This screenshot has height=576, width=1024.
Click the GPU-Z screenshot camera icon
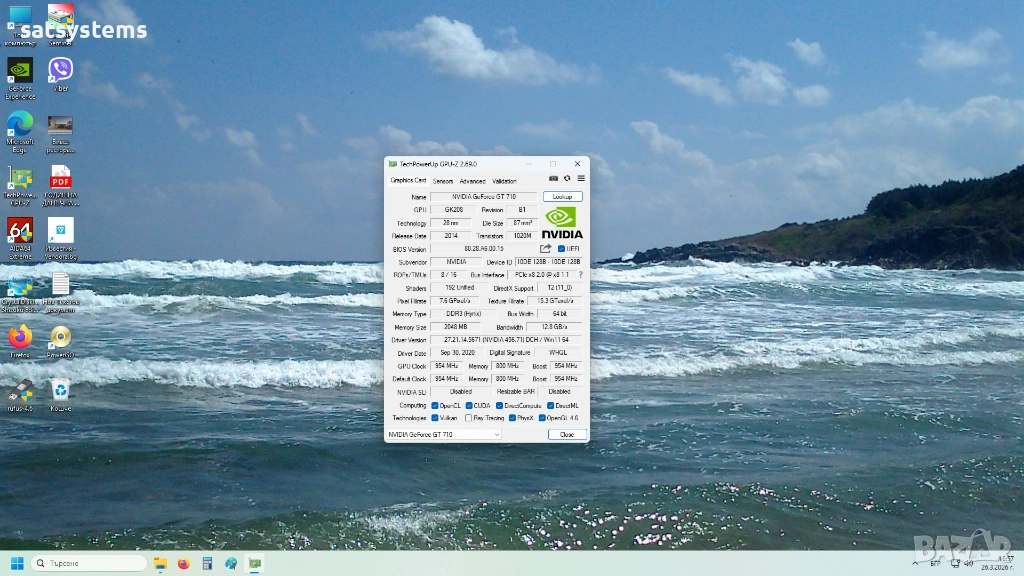click(x=554, y=179)
